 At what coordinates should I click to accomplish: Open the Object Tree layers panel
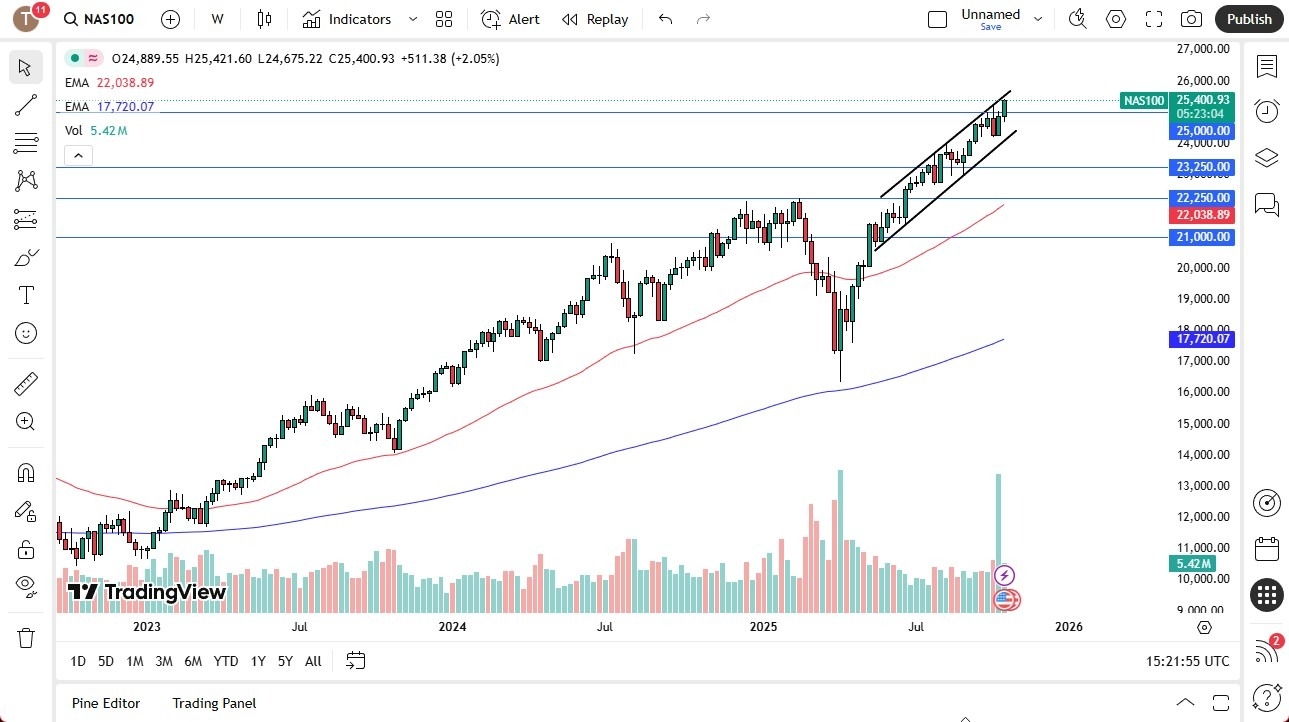[x=1266, y=157]
